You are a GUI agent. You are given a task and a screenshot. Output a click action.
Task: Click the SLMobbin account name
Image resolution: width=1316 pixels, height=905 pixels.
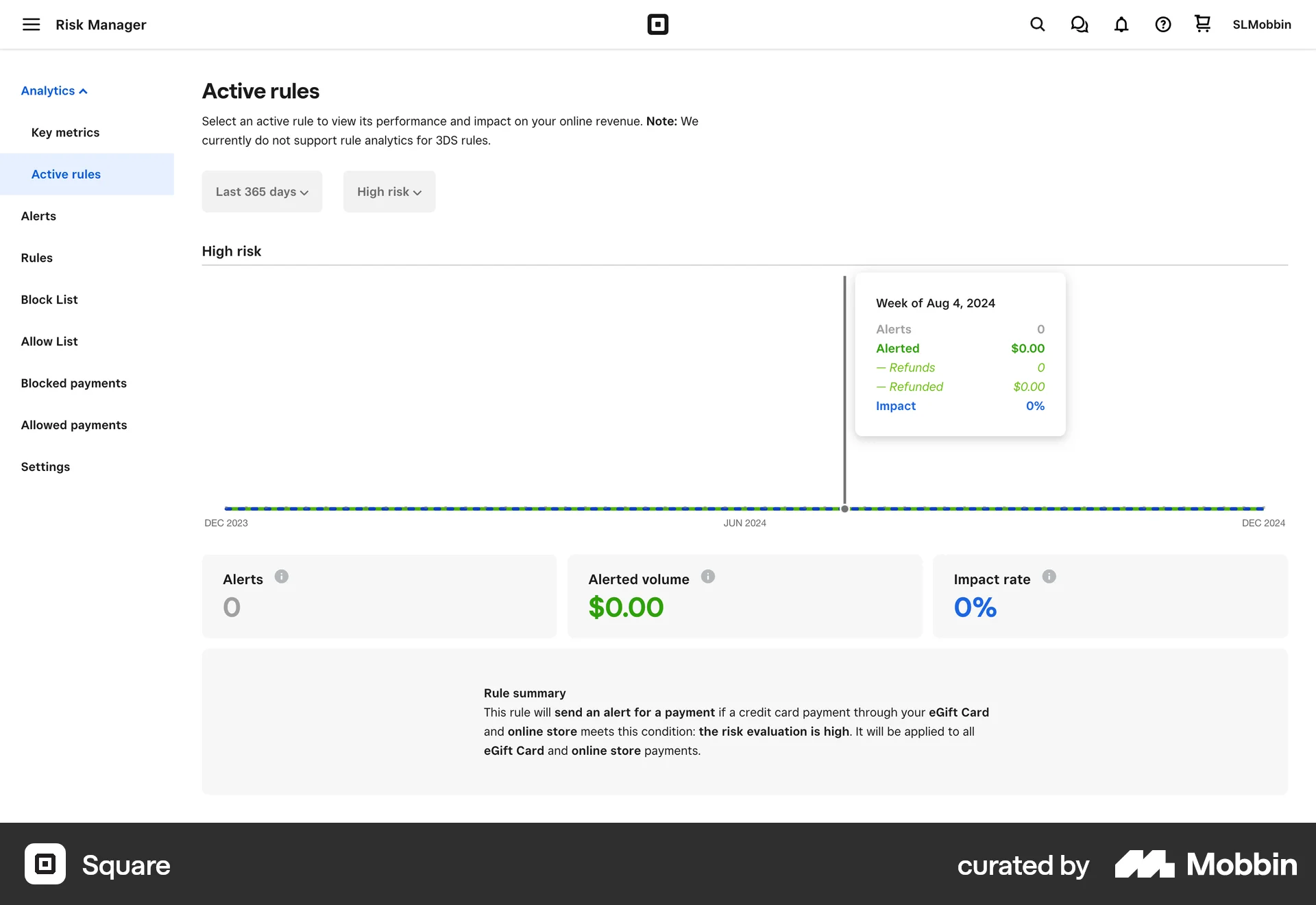coord(1262,24)
